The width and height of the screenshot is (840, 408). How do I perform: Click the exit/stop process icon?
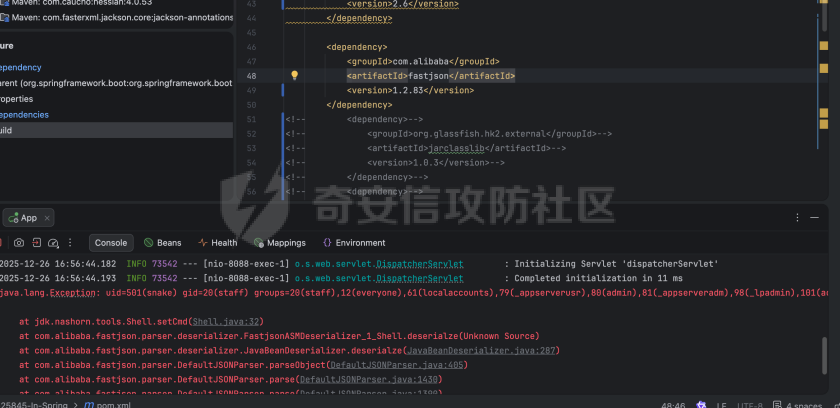[x=37, y=242]
